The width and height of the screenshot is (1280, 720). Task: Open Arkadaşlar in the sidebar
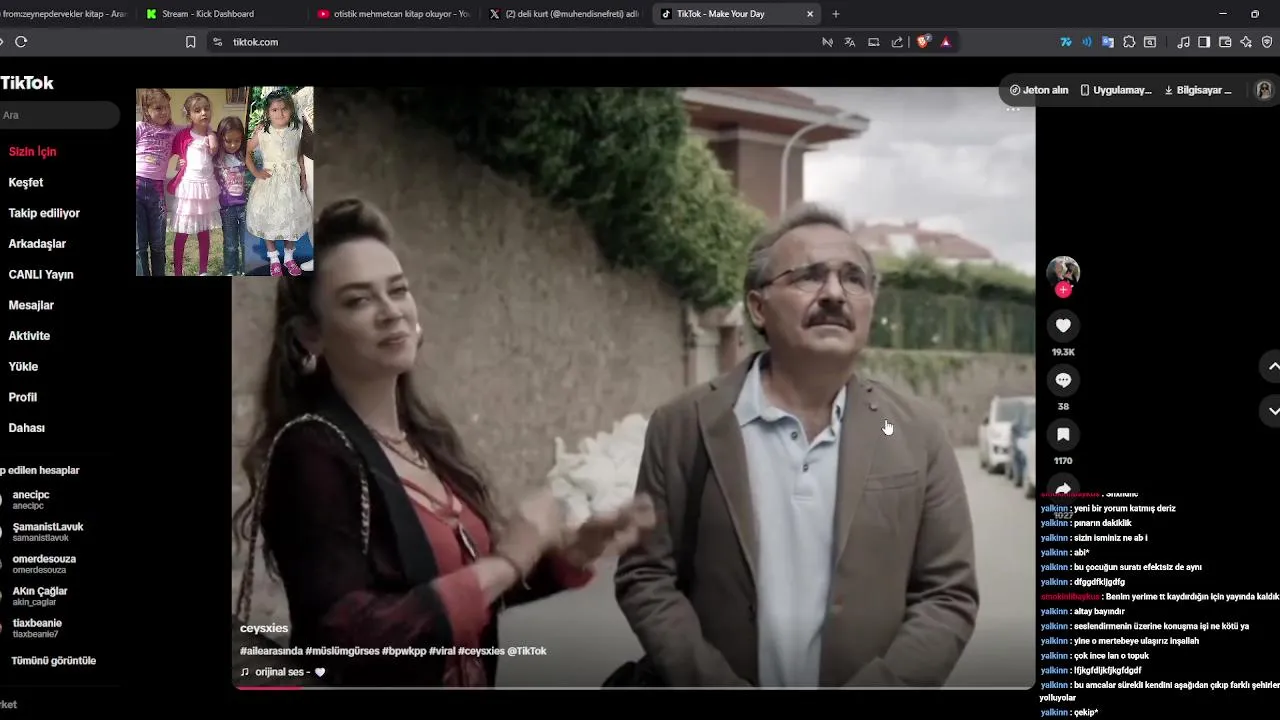tap(37, 244)
